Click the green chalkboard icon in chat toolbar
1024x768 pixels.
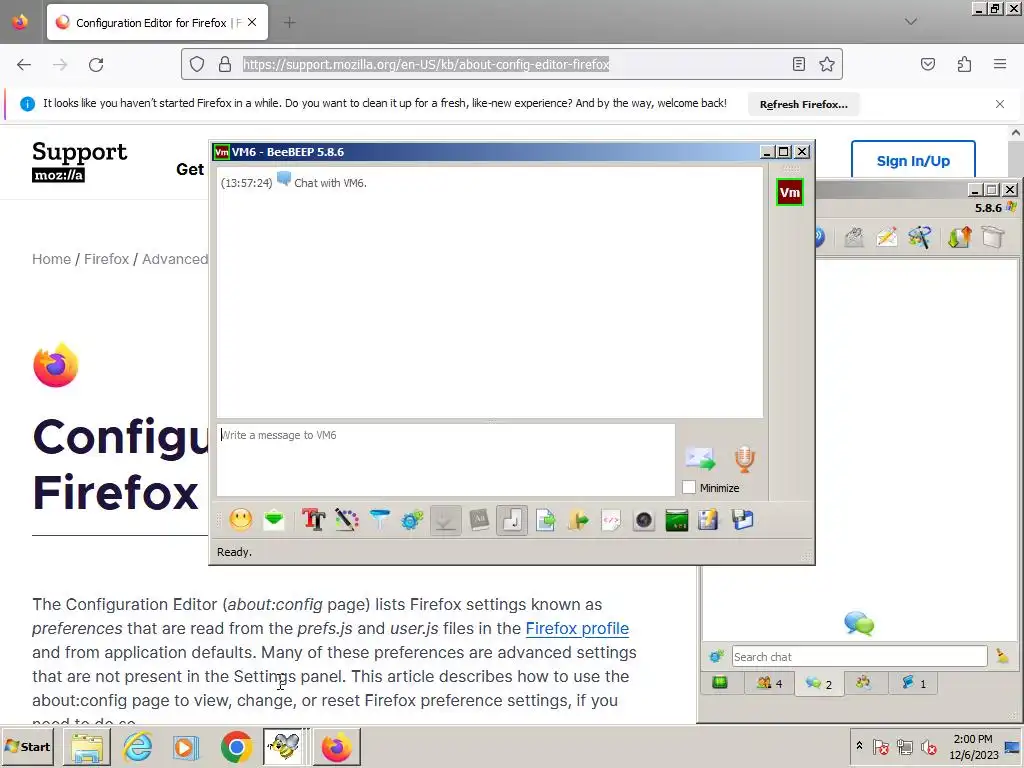click(677, 520)
